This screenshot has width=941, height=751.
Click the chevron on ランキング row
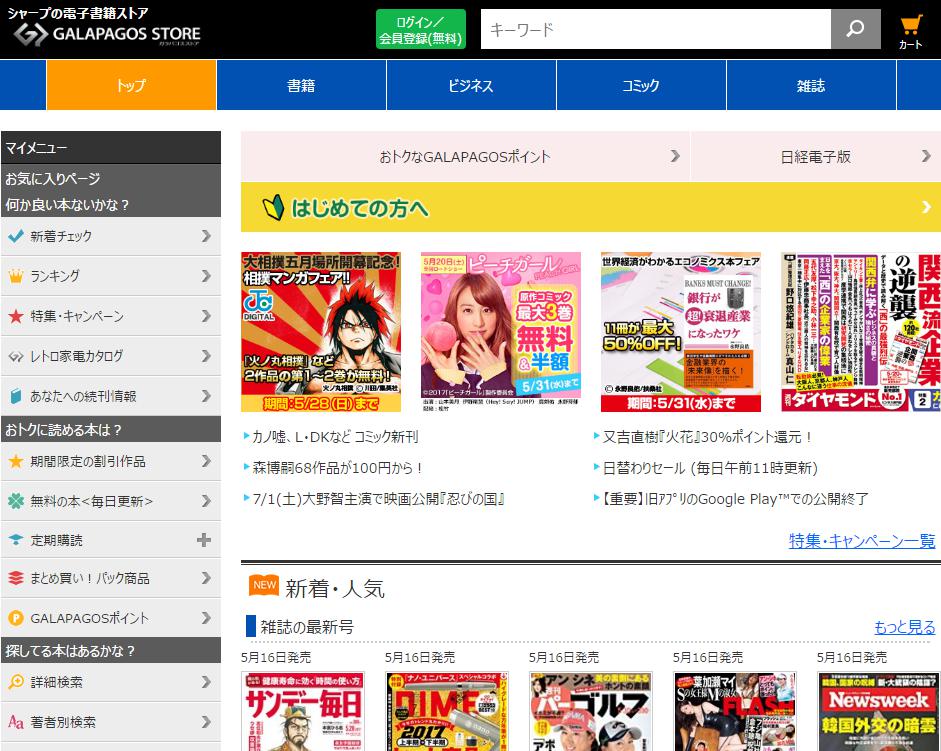[x=206, y=276]
